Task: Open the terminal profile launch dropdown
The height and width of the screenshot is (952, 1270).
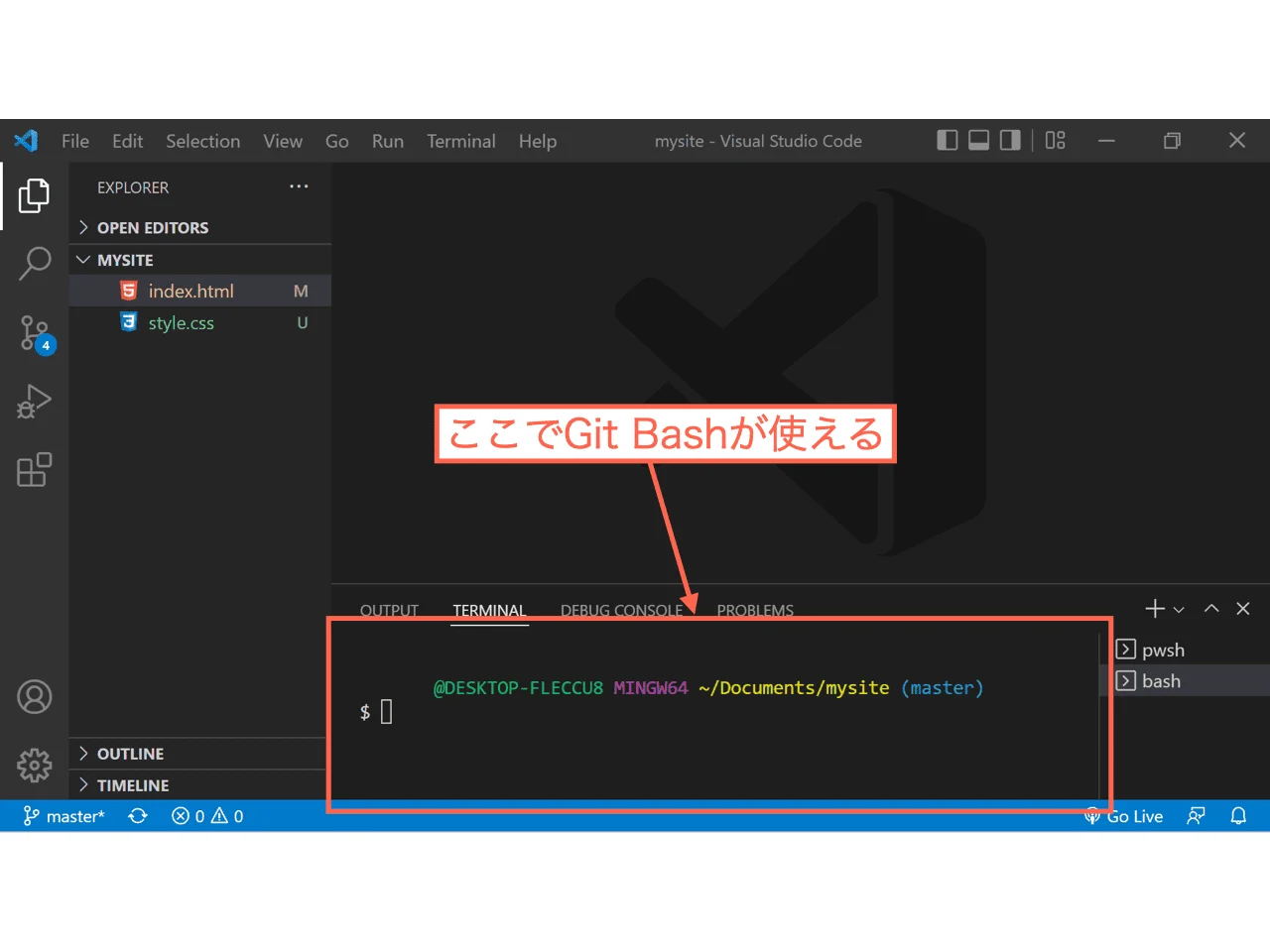Action: [x=1179, y=608]
